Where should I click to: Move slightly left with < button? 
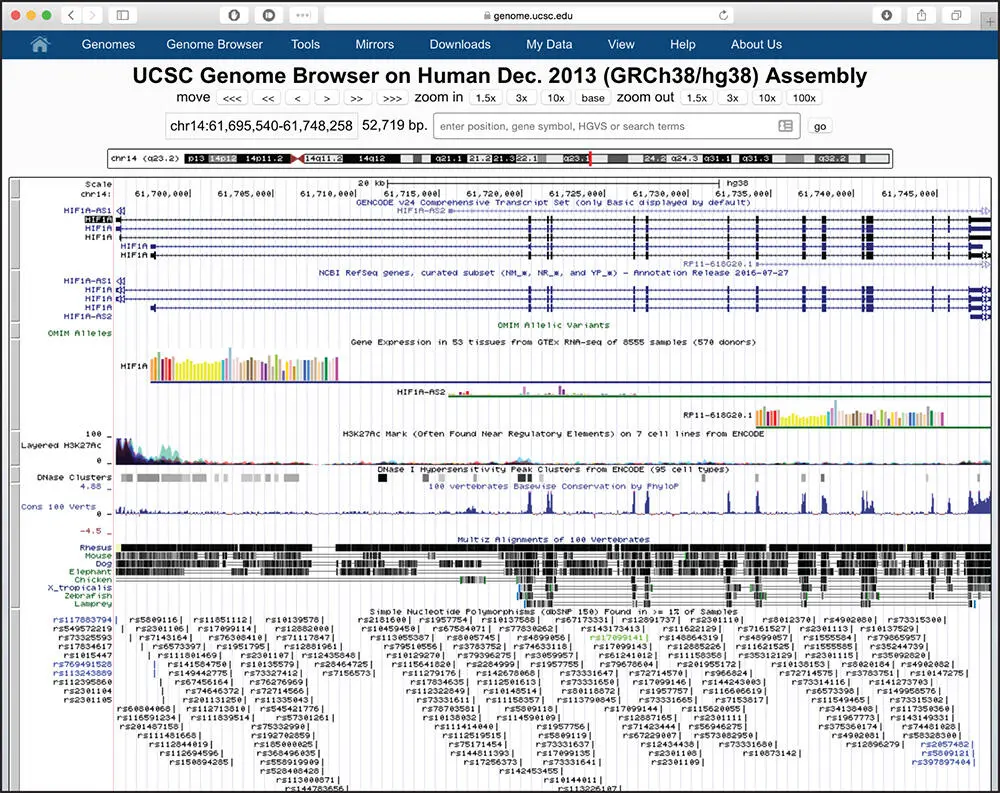tap(298, 98)
